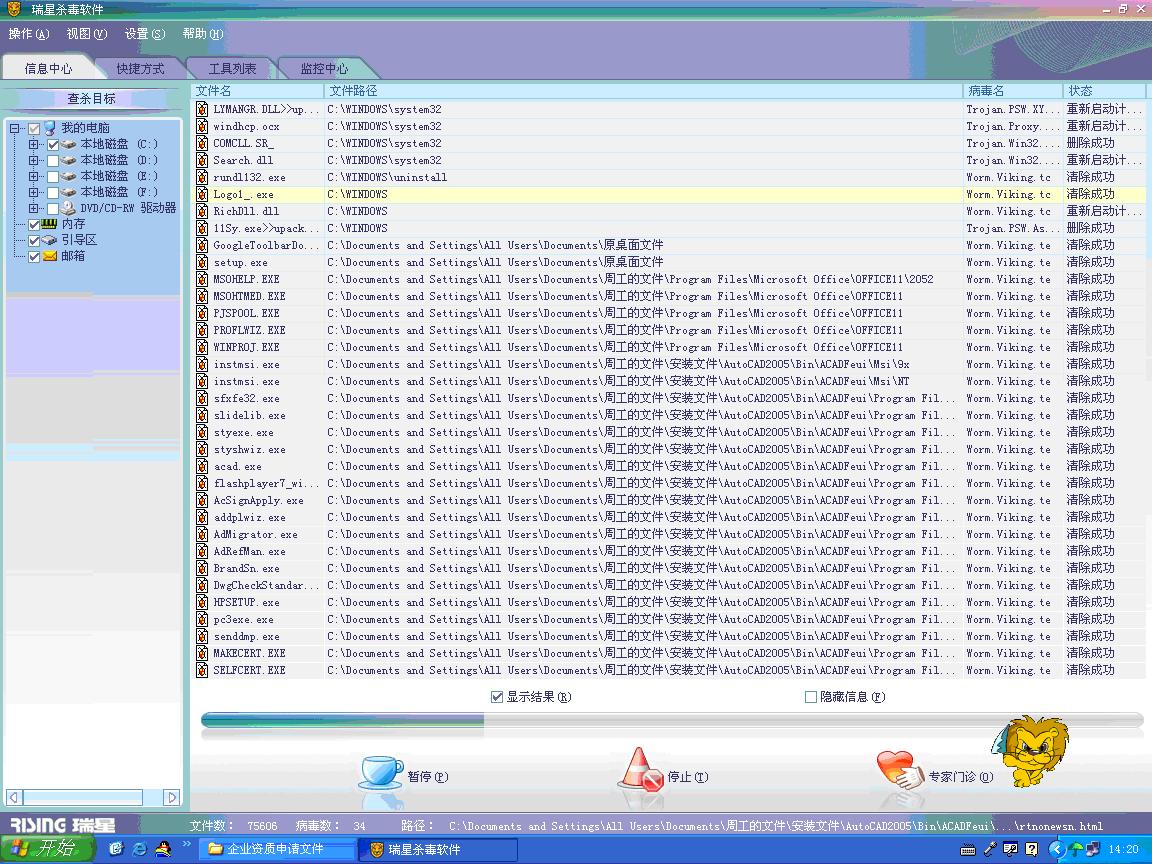
Task: Click the scan progress bar
Action: (x=670, y=719)
